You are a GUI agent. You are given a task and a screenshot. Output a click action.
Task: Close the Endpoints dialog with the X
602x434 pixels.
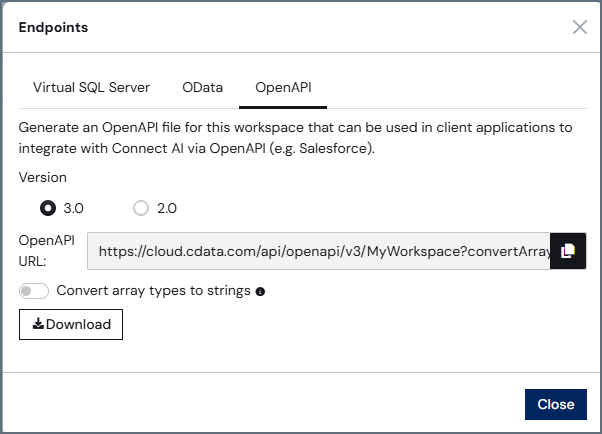click(580, 27)
